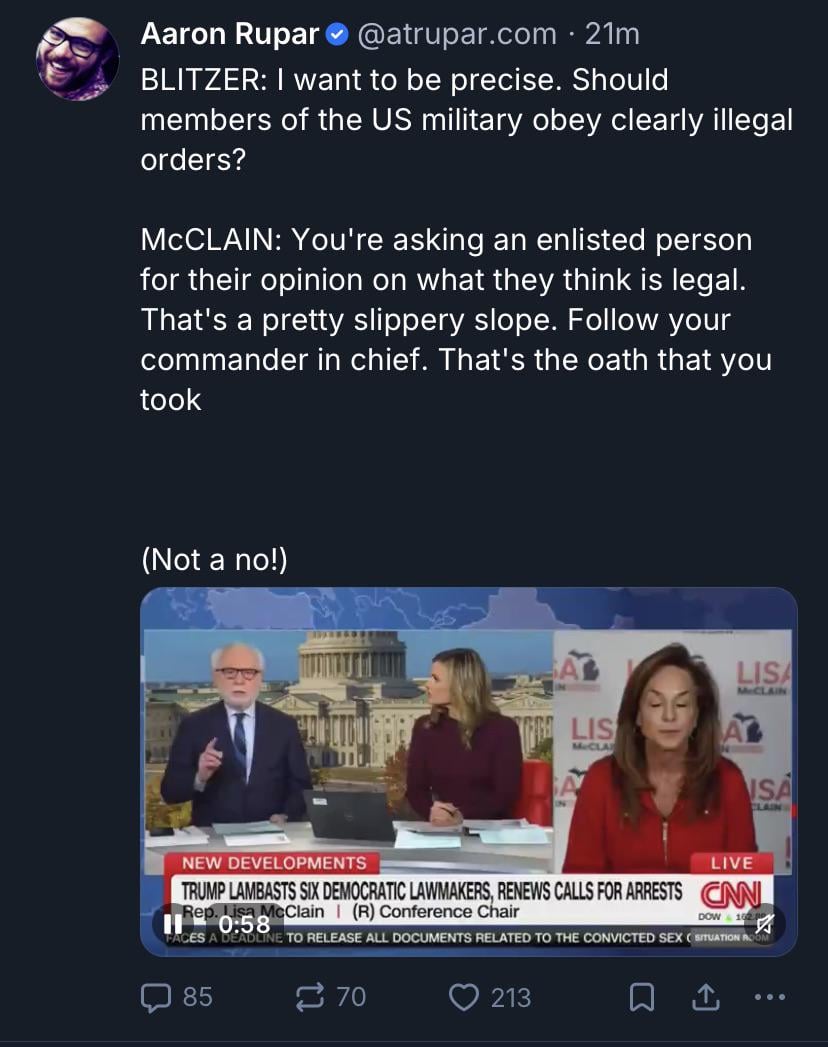
Task: Open Aaron Rupar's profile avatar
Action: coord(77,59)
